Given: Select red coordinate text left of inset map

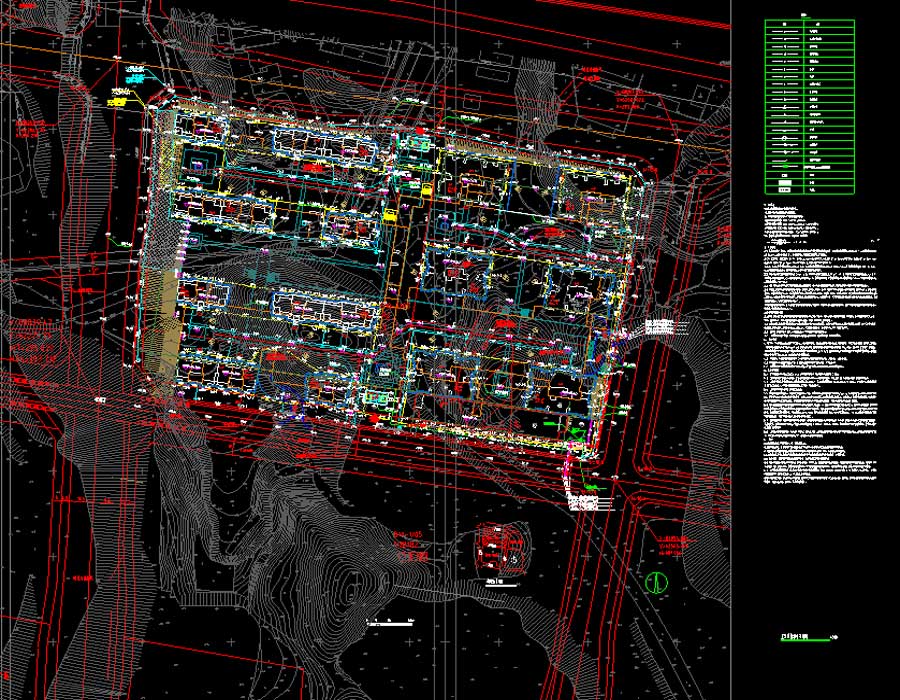Looking at the screenshot, I should pos(410,542).
